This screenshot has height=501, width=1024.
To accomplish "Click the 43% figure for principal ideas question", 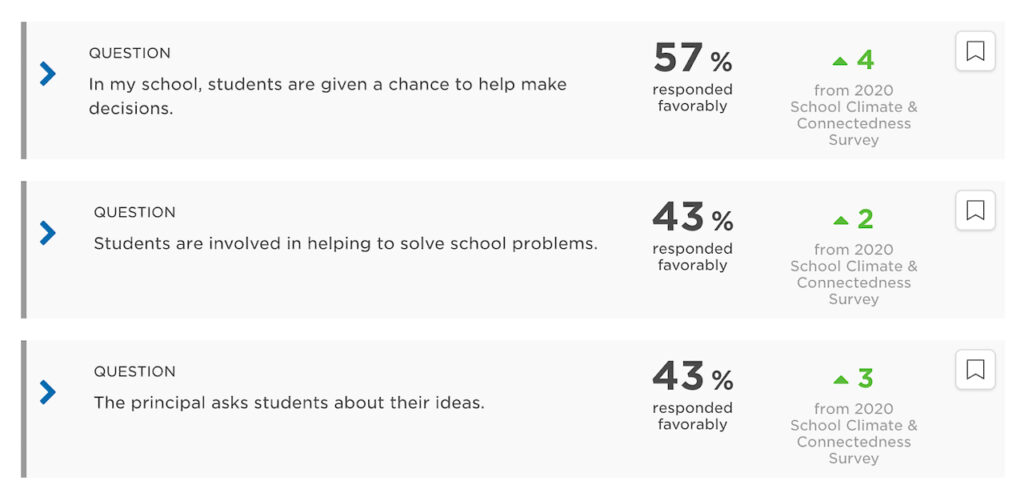I will pos(692,395).
